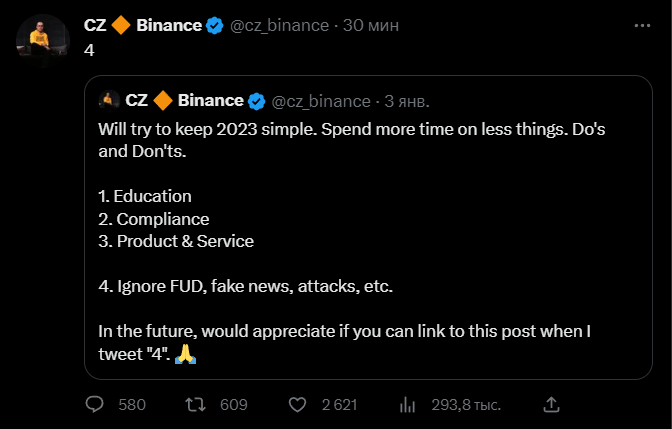Like the tweet with the heart icon
The width and height of the screenshot is (672, 429).
297,405
